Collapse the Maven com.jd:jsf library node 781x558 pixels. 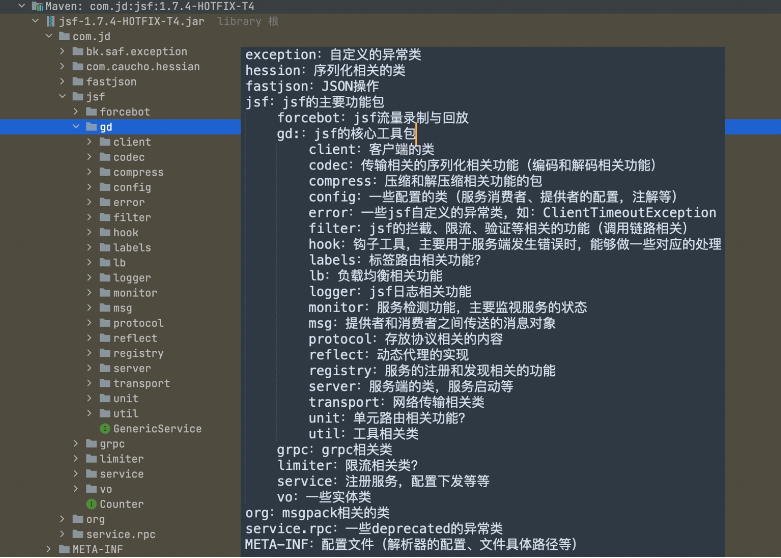[22, 6]
